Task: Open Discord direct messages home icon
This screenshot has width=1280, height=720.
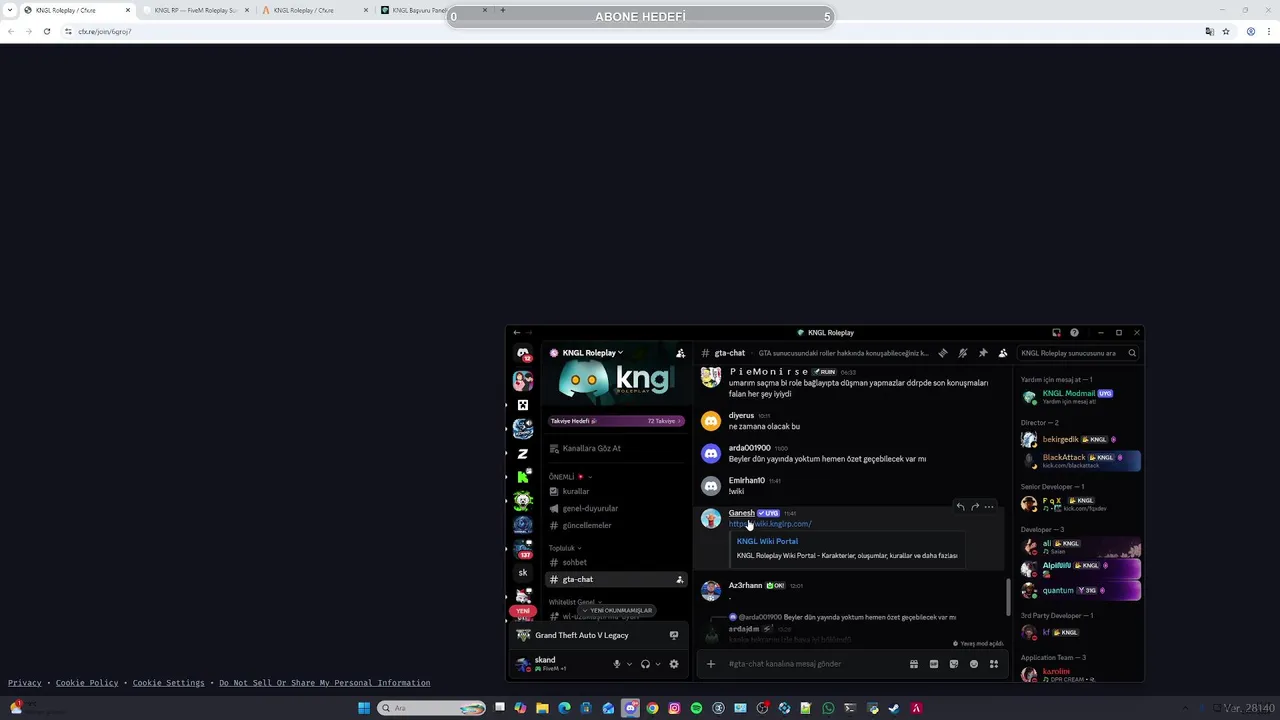Action: click(523, 353)
